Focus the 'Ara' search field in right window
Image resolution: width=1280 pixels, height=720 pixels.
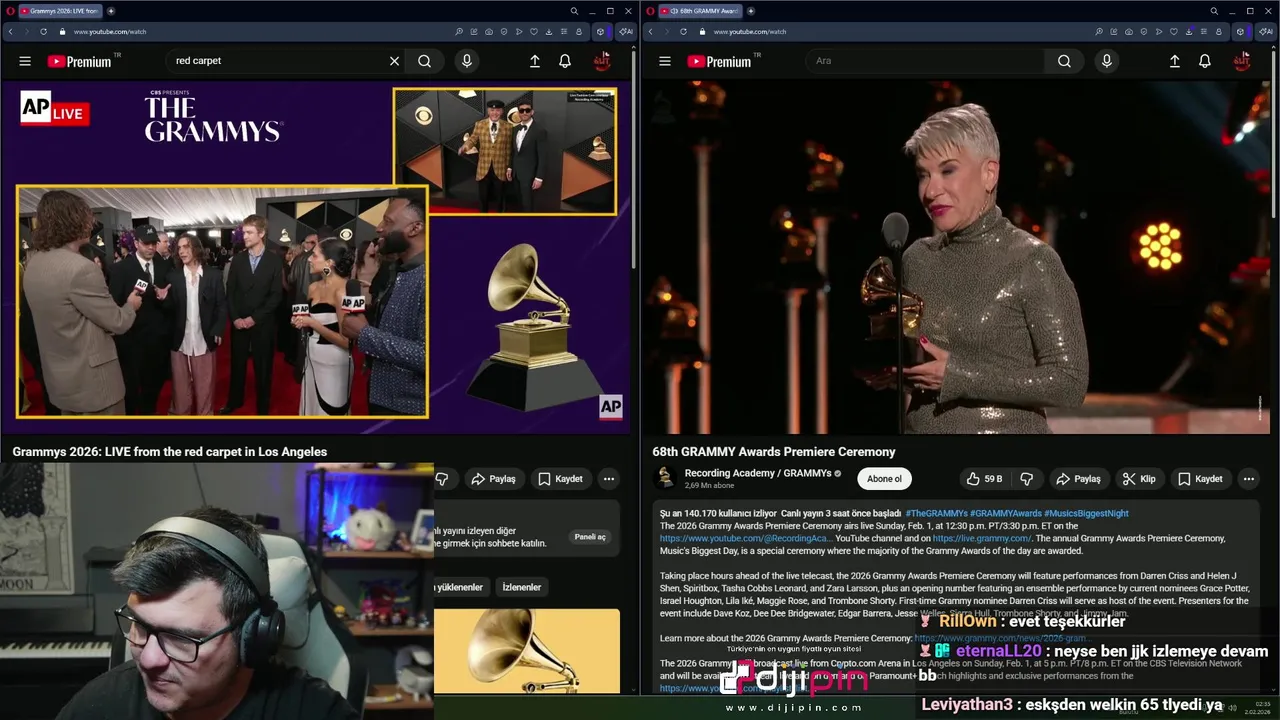[x=925, y=61]
